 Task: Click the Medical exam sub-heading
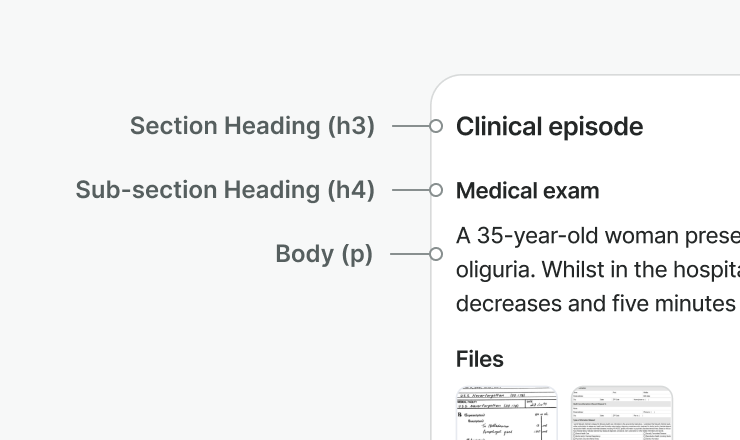click(528, 191)
